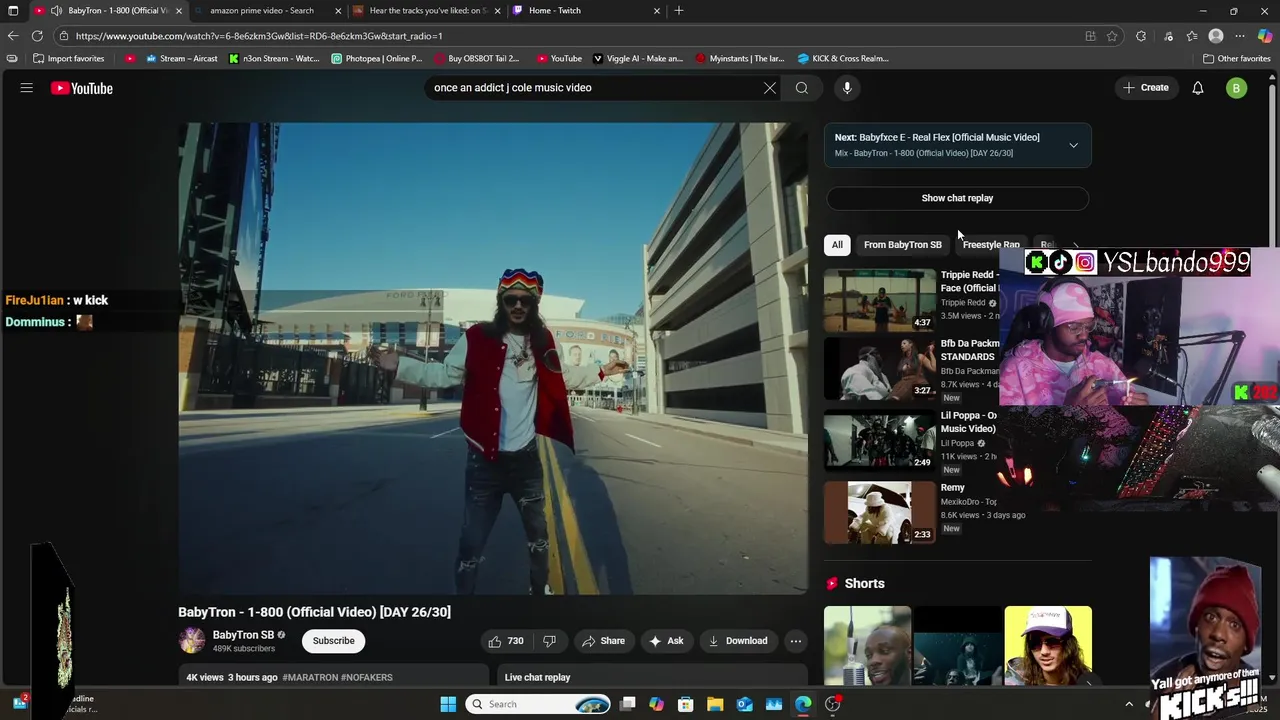This screenshot has width=1280, height=720.
Task: Open Lil Poppa video thumbnail
Action: click(x=879, y=440)
